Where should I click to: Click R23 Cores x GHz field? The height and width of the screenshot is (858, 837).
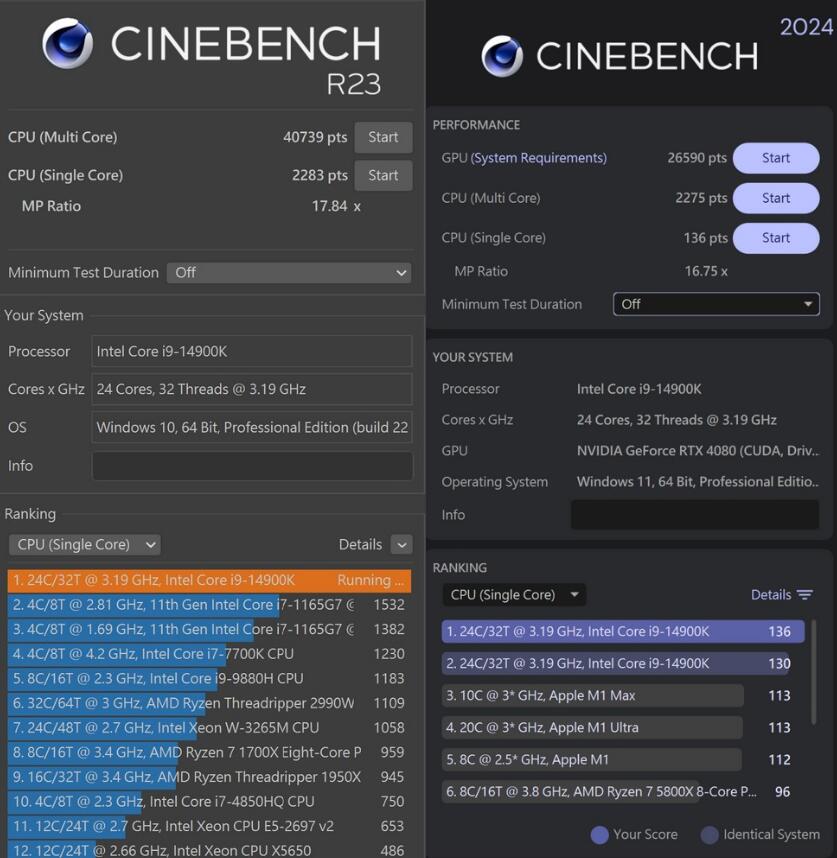click(x=252, y=389)
